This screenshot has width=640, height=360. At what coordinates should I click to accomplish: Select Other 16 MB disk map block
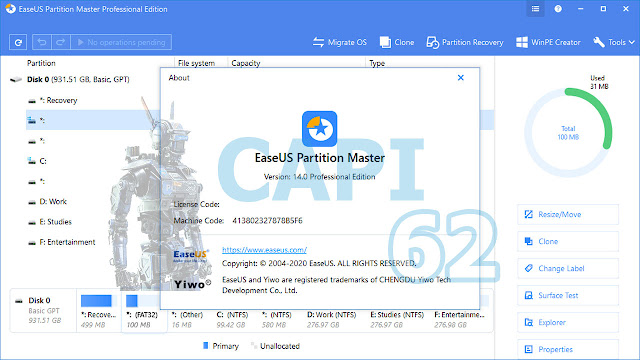coord(187,320)
